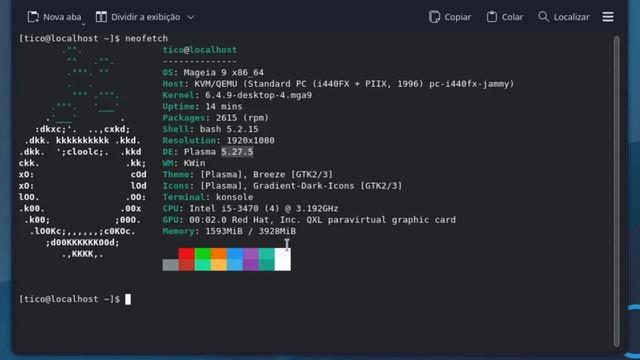Click the text Intel i5-3470
This screenshot has width=640, height=360.
[224, 209]
